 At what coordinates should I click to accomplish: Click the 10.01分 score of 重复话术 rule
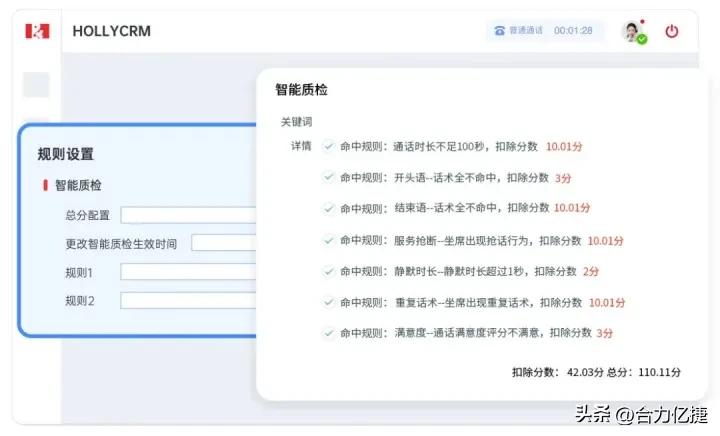[x=607, y=302]
